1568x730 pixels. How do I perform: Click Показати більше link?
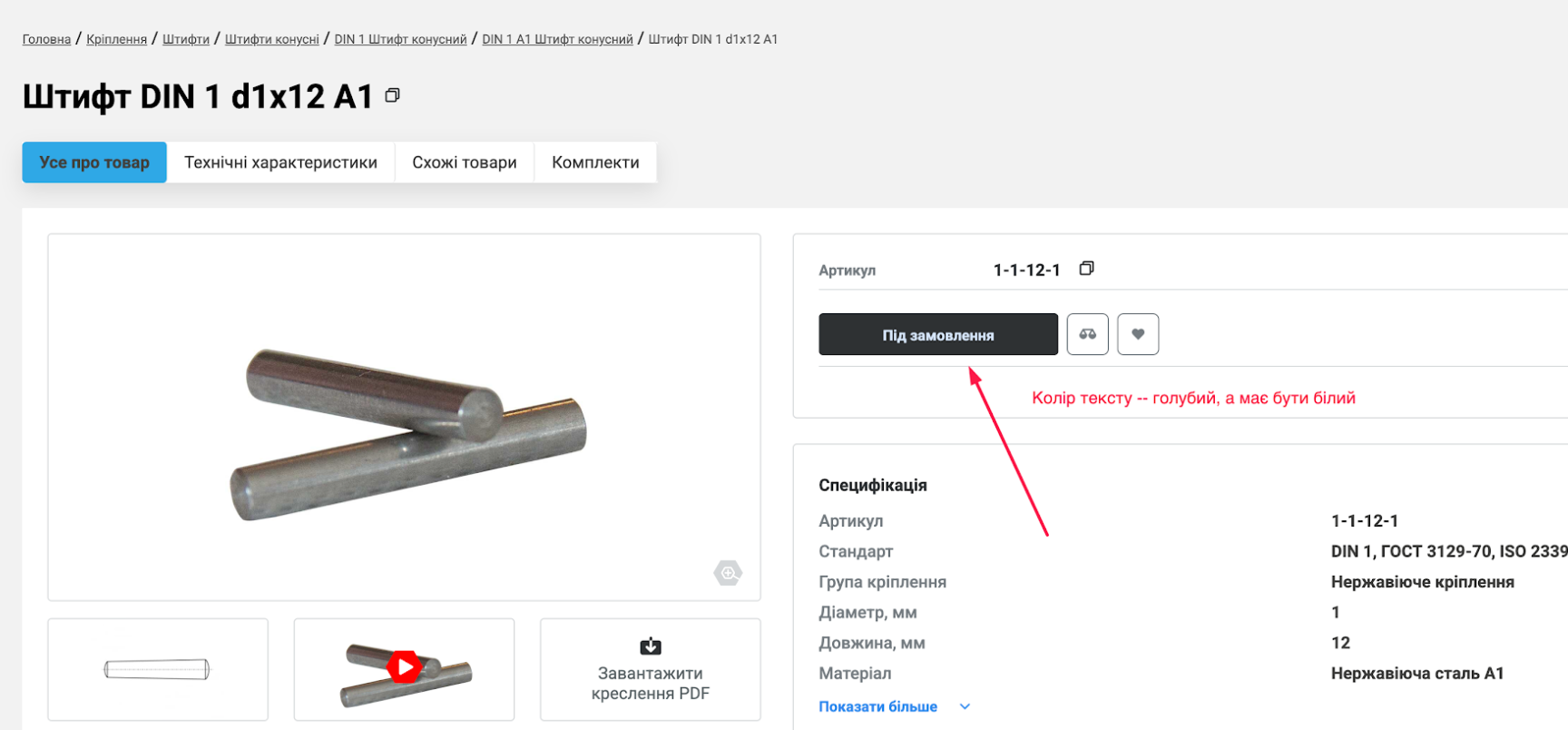[x=877, y=706]
